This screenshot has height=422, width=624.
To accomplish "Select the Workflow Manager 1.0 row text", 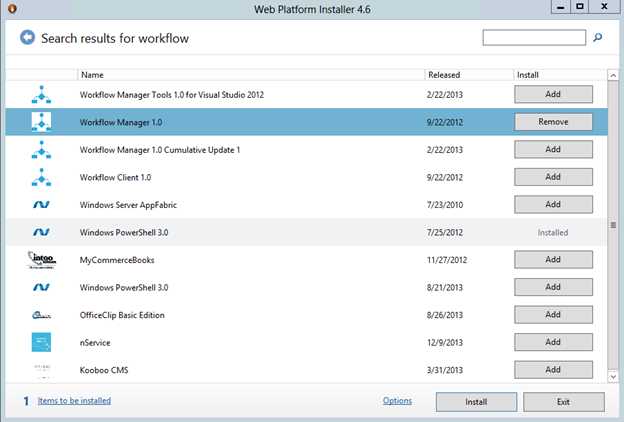I will pos(121,122).
